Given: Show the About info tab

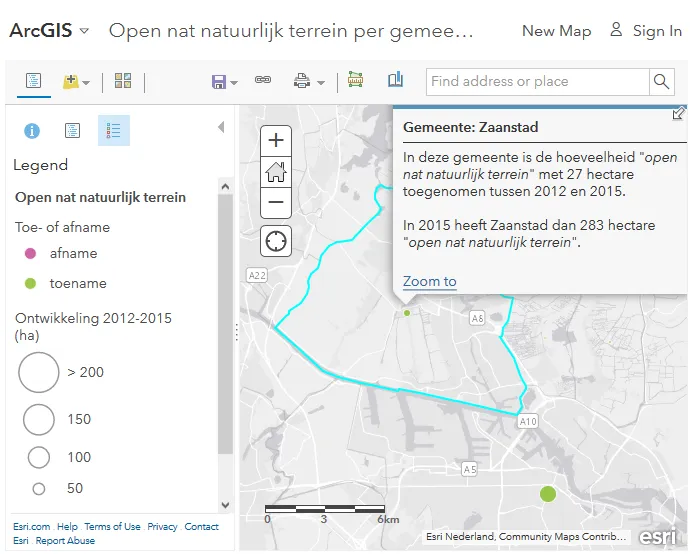Looking at the screenshot, I should pos(32,131).
